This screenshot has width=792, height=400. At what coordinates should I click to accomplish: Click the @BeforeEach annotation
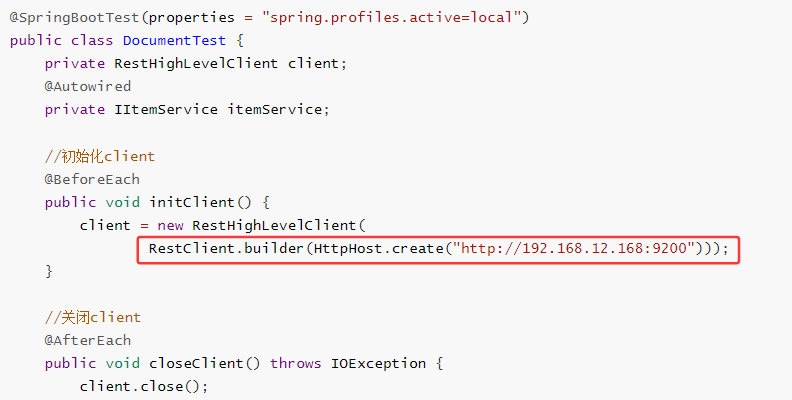pyautogui.click(x=92, y=179)
